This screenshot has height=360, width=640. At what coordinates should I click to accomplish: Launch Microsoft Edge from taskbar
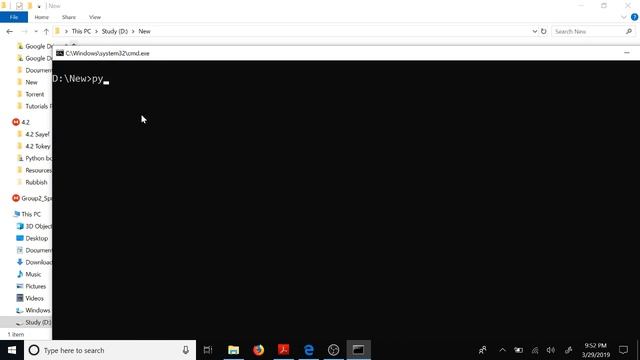click(x=309, y=350)
